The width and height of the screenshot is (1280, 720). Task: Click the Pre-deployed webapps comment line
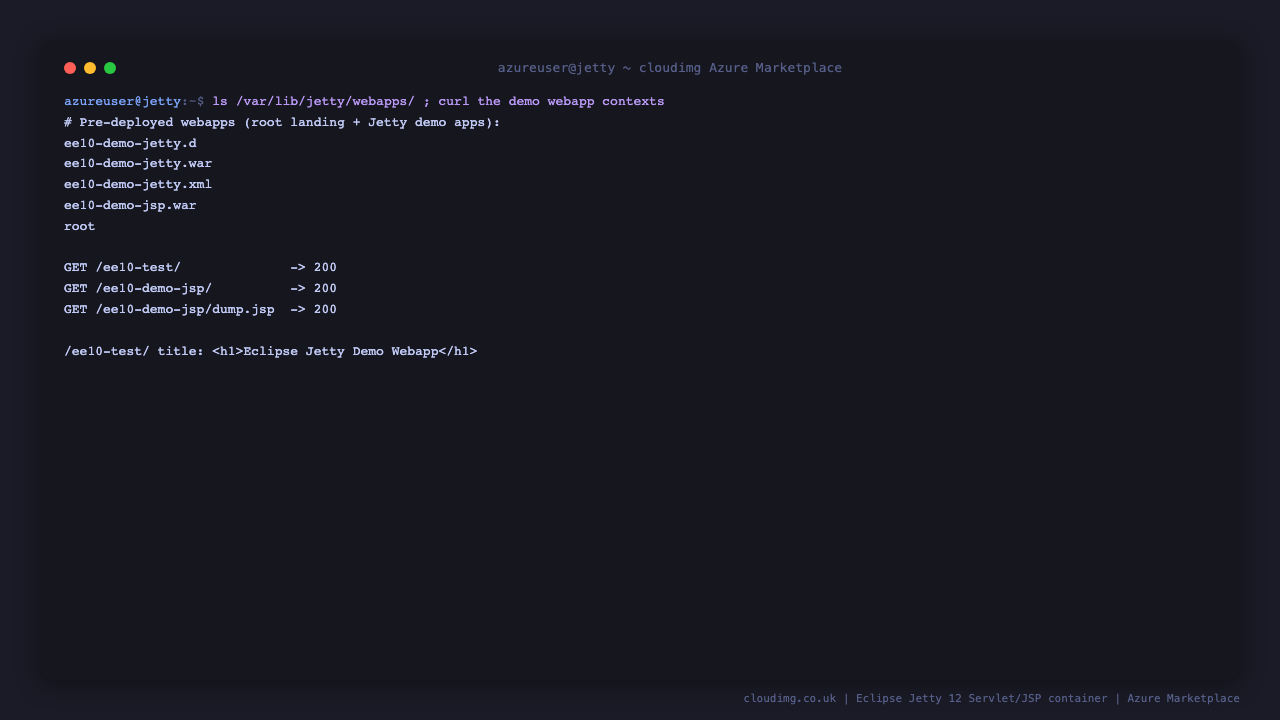(x=282, y=123)
